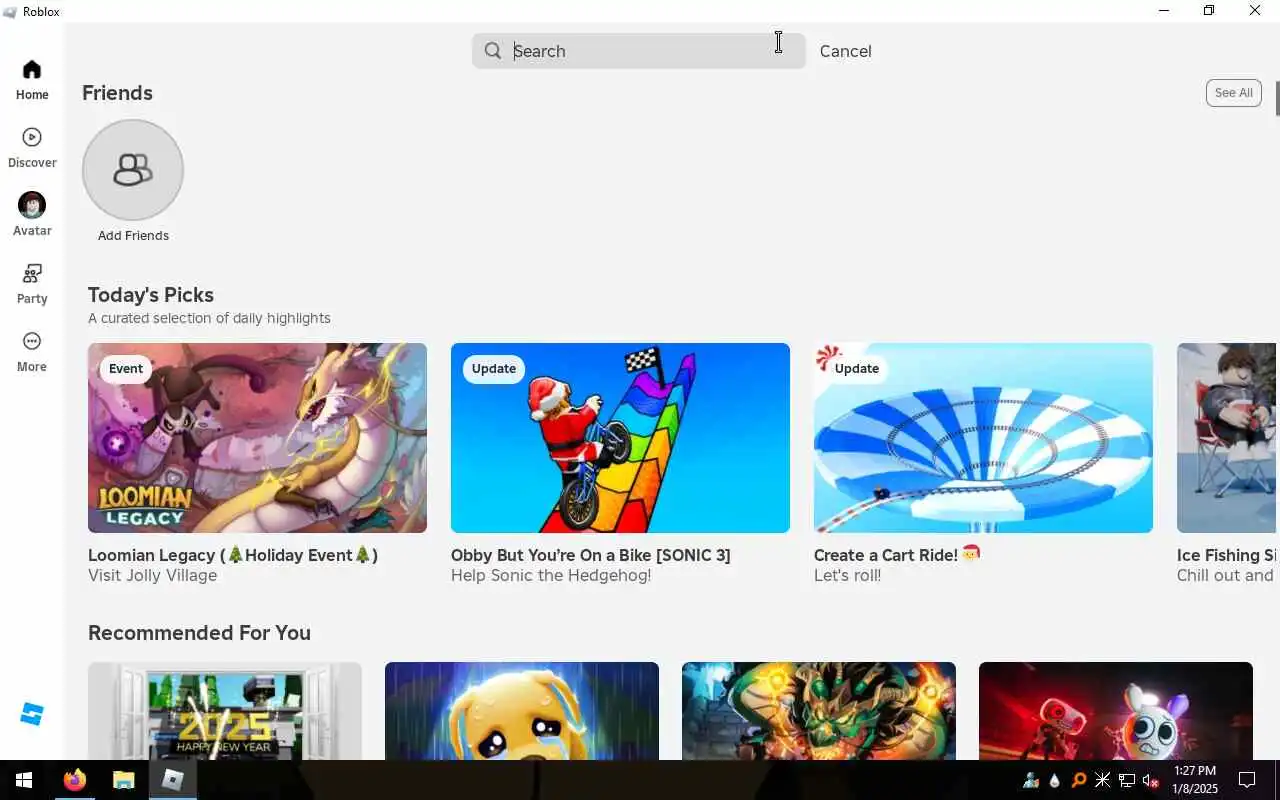Open the crying yellow dog recommended game
This screenshot has width=1280, height=800.
click(x=522, y=711)
